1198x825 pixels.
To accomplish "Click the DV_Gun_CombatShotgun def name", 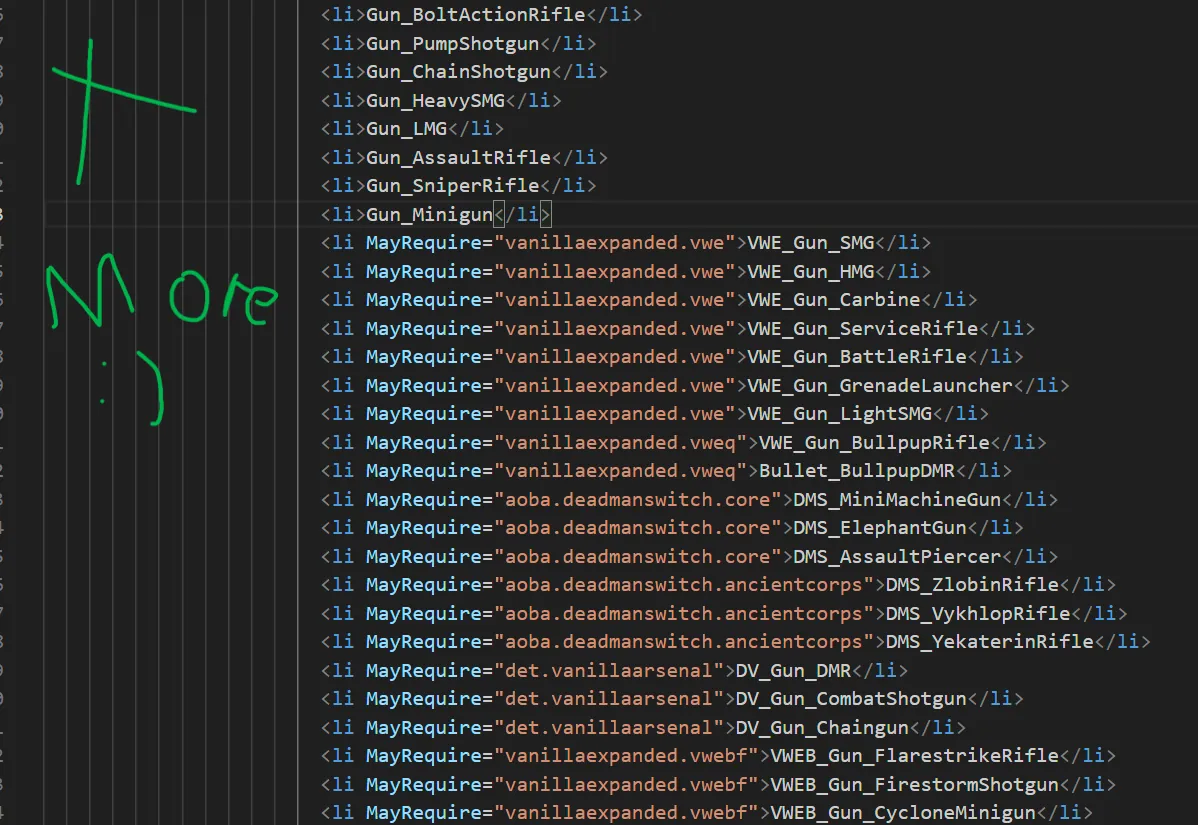I will pyautogui.click(x=851, y=699).
